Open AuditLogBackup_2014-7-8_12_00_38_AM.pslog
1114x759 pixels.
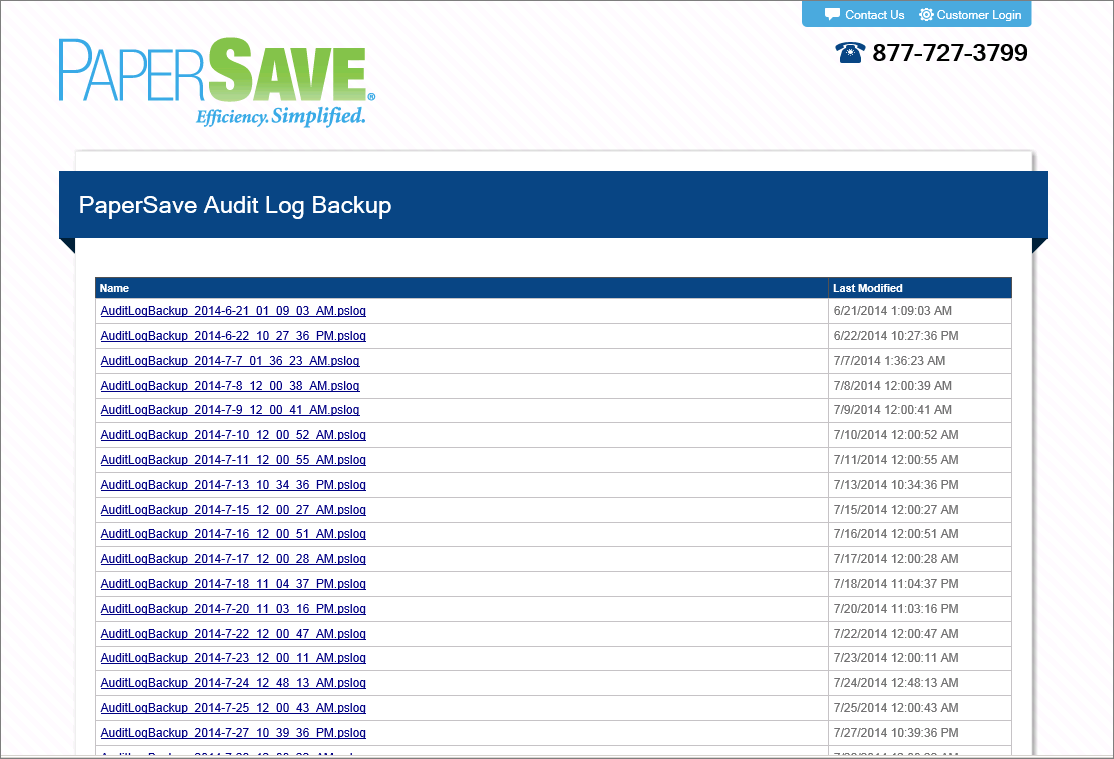point(230,385)
